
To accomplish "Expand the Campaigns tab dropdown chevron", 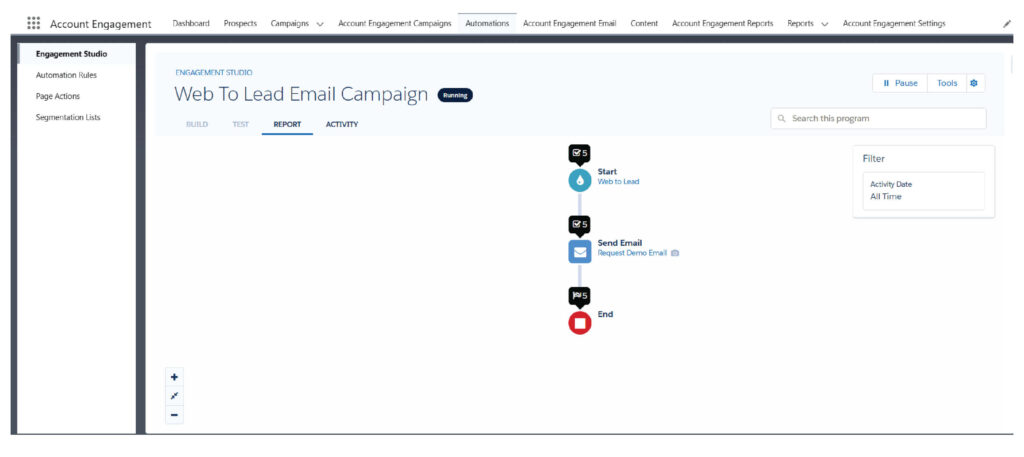I will (319, 24).
